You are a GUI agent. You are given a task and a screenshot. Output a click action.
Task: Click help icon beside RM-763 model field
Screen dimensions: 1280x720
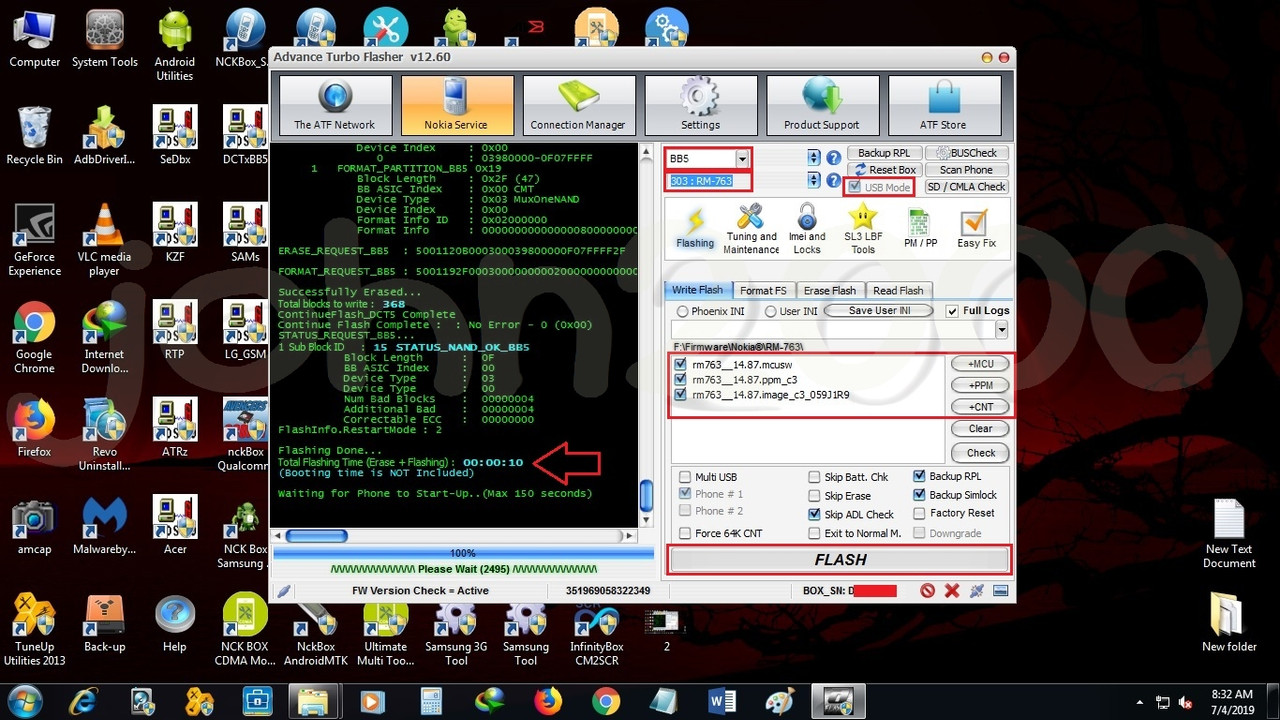[833, 181]
